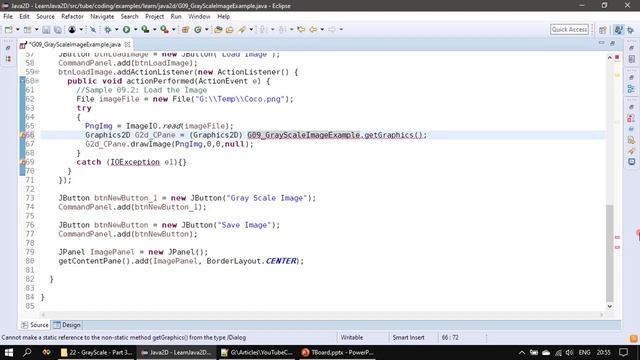
Task: Open the External Tools dropdown arrow
Action: (173, 29)
